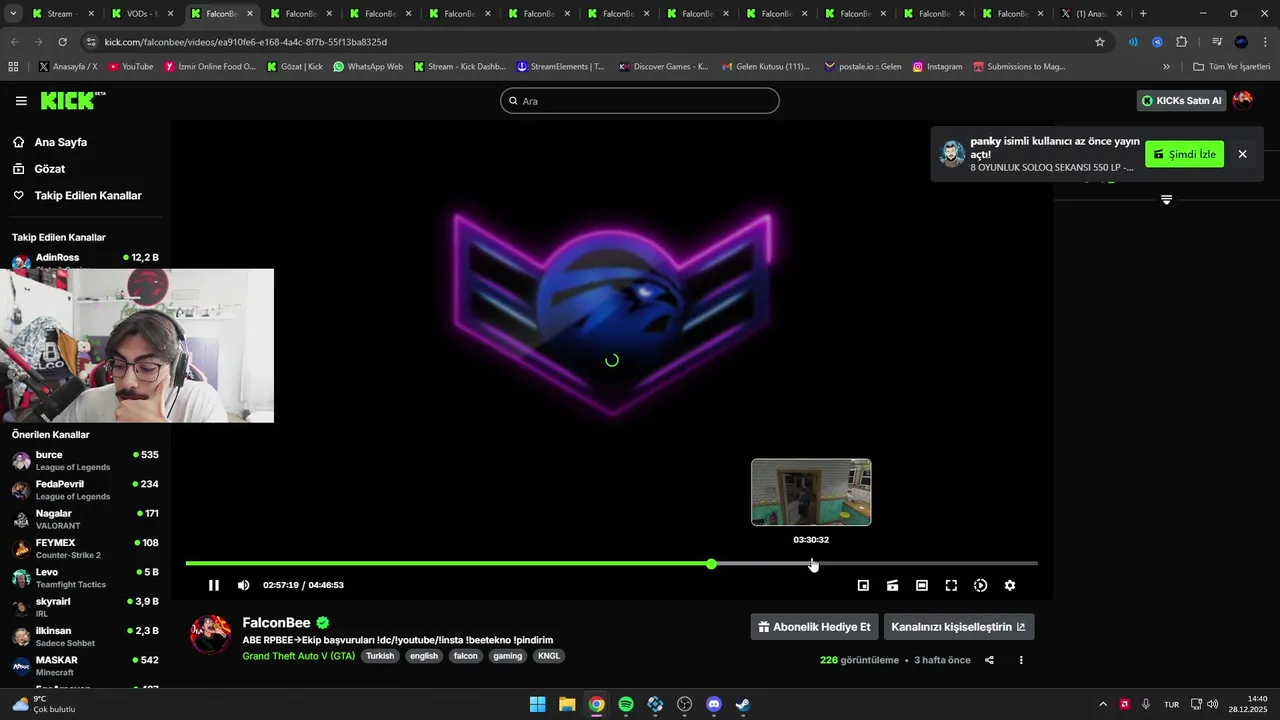Screen dimensions: 1280x720
Task: Open the FEYMEX channel
Action: (85, 548)
